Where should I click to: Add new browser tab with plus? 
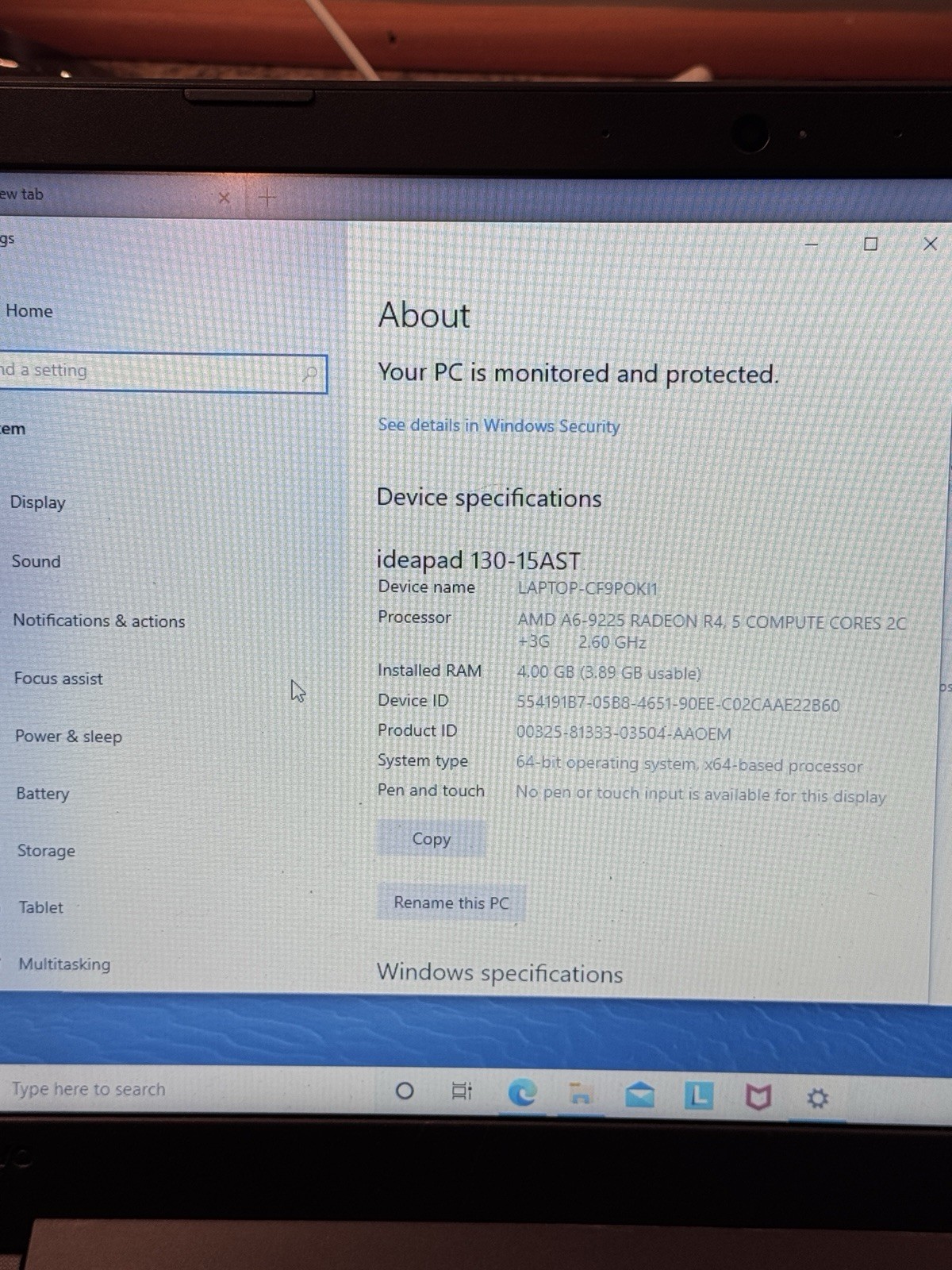[x=267, y=197]
